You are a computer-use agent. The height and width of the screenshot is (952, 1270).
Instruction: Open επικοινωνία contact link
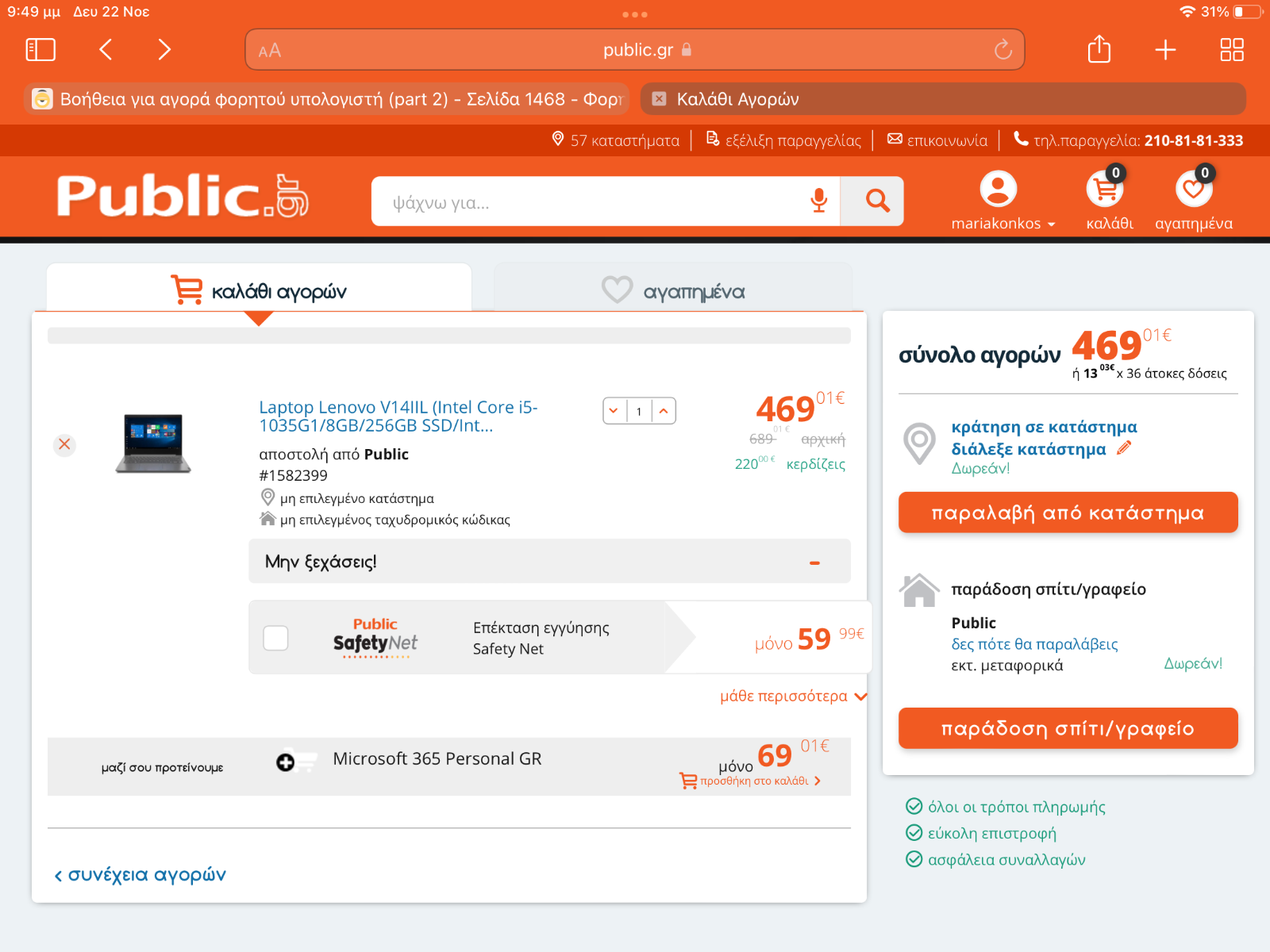[937, 140]
